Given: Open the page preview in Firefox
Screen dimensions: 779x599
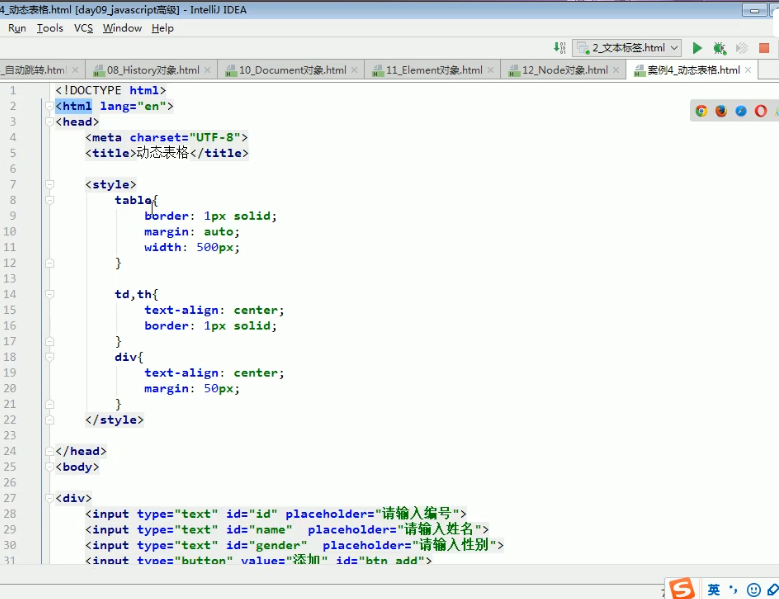Looking at the screenshot, I should point(721,111).
